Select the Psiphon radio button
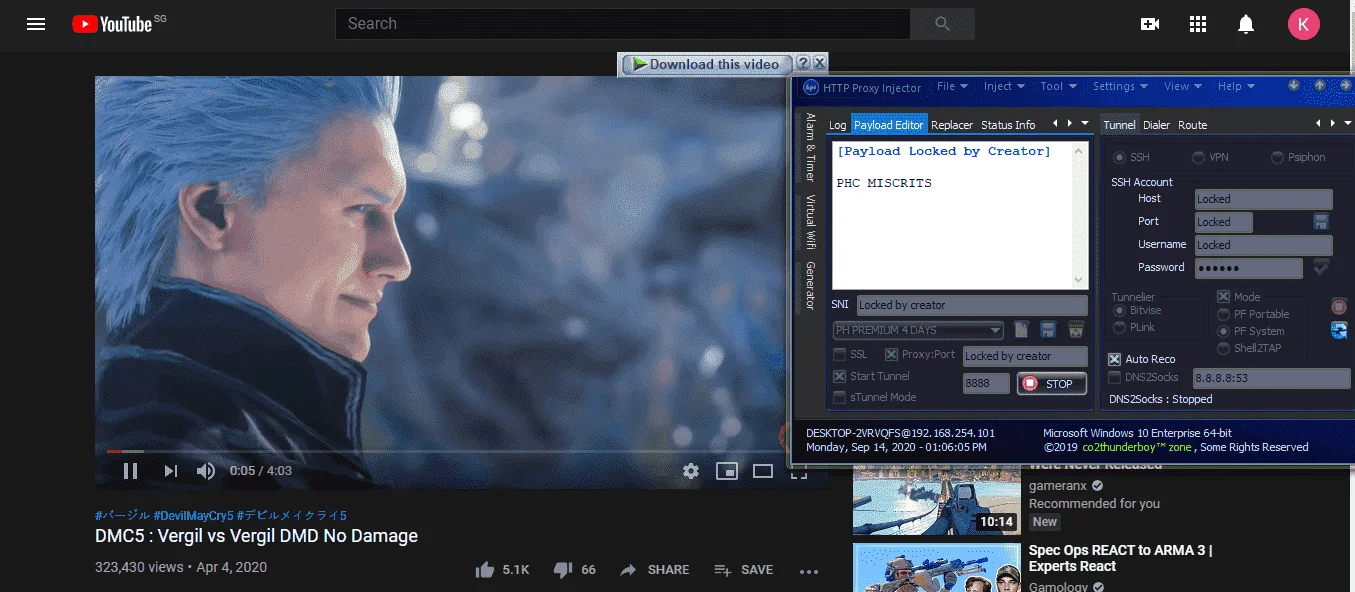This screenshot has width=1355, height=592. coord(1278,158)
